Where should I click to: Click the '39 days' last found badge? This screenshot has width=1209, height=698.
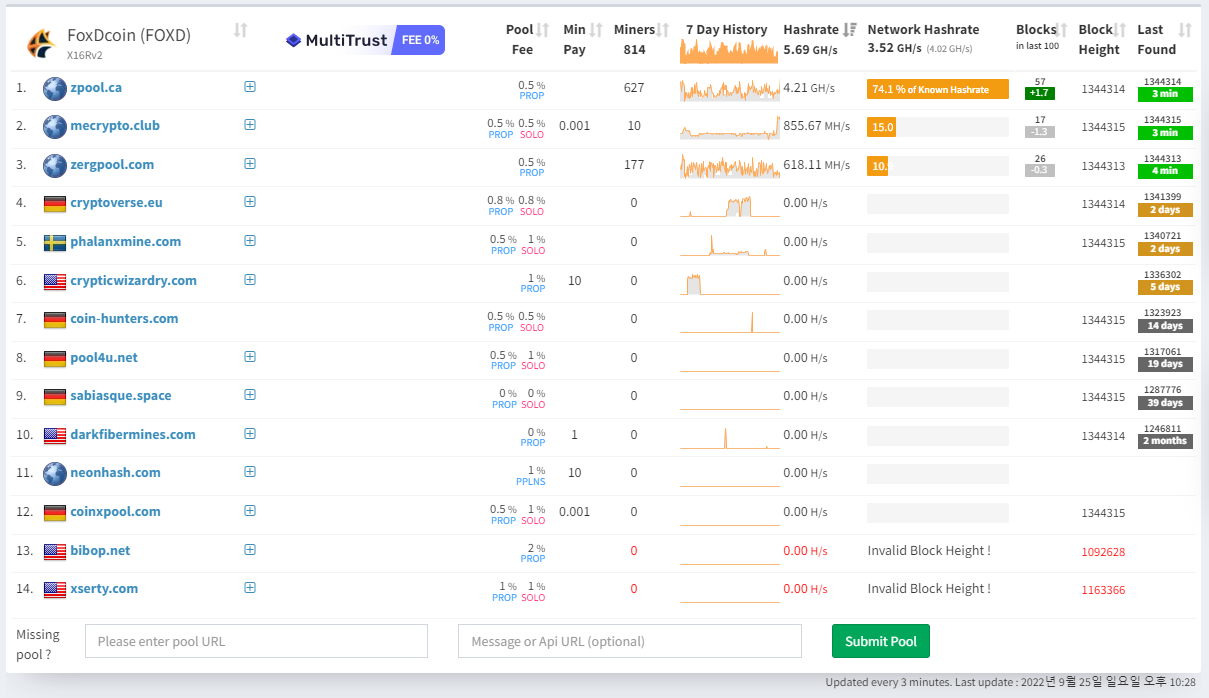[1165, 403]
